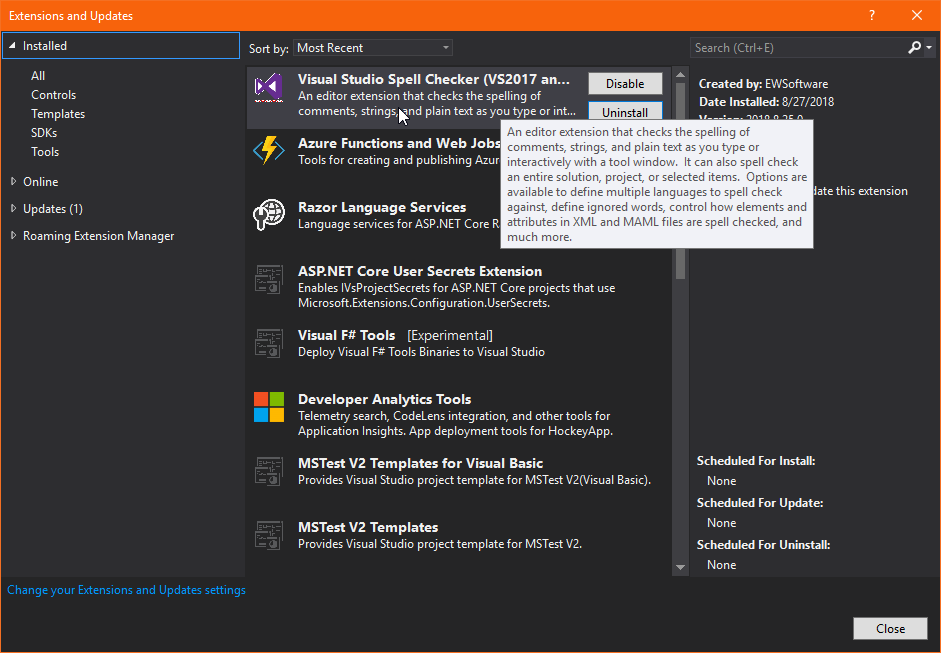Open Change your Extensions and Updates settings link
This screenshot has width=941, height=653.
pos(127,590)
